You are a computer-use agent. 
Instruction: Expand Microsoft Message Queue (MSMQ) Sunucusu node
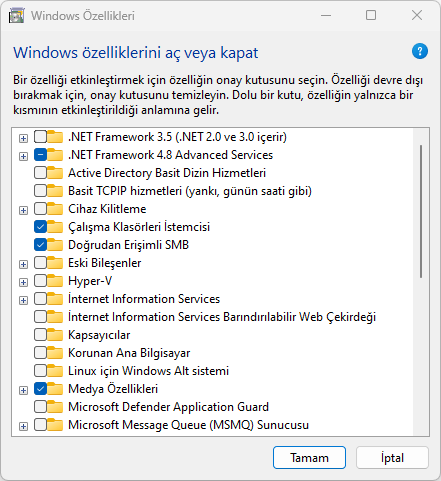23,426
